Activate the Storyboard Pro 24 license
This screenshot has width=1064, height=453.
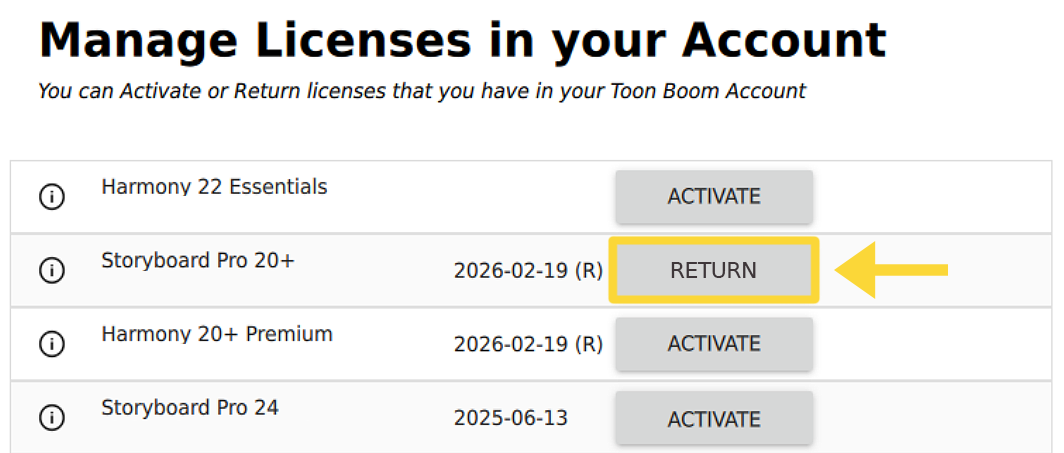click(x=713, y=418)
